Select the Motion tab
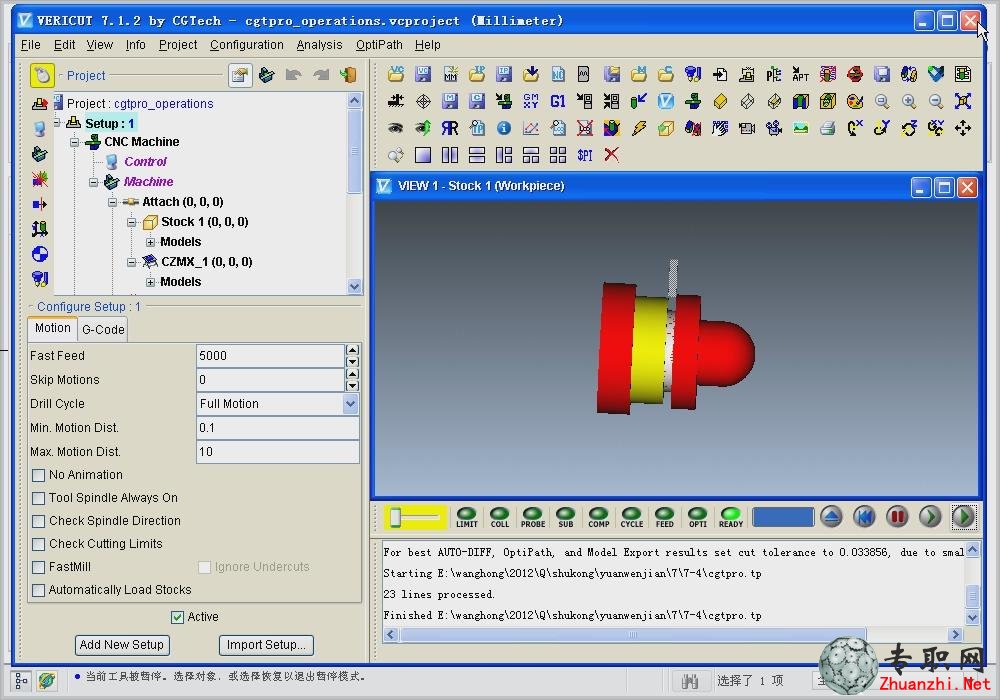Viewport: 1000px width, 700px height. [x=53, y=328]
